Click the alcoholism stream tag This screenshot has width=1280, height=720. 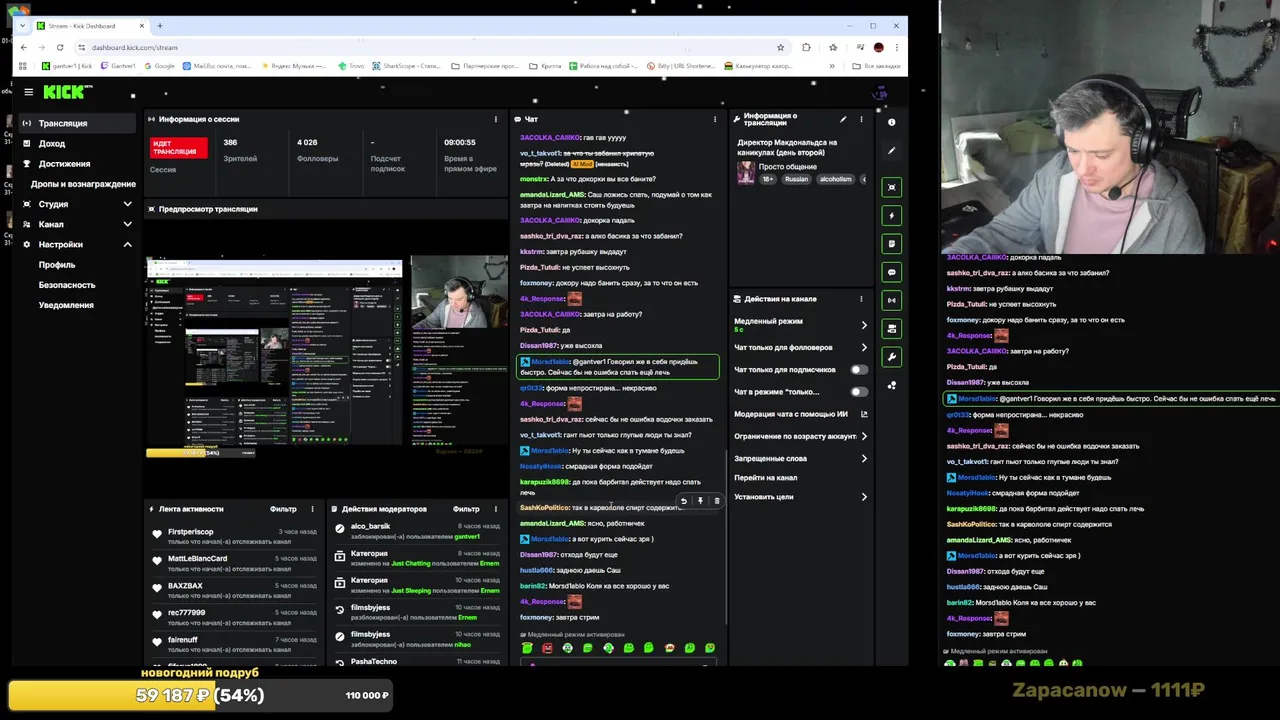[835, 179]
